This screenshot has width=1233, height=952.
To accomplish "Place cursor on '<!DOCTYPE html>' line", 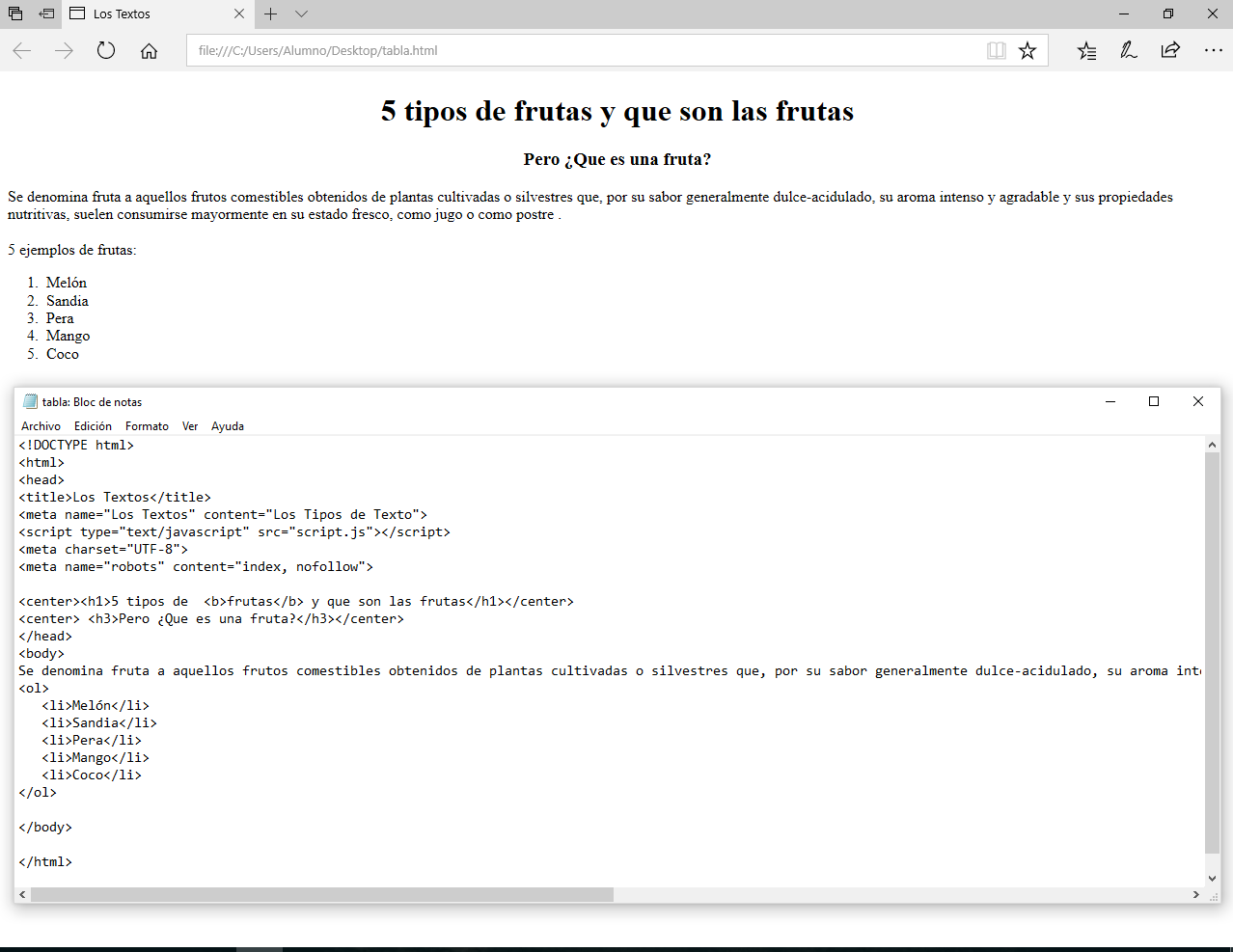I will [76, 445].
